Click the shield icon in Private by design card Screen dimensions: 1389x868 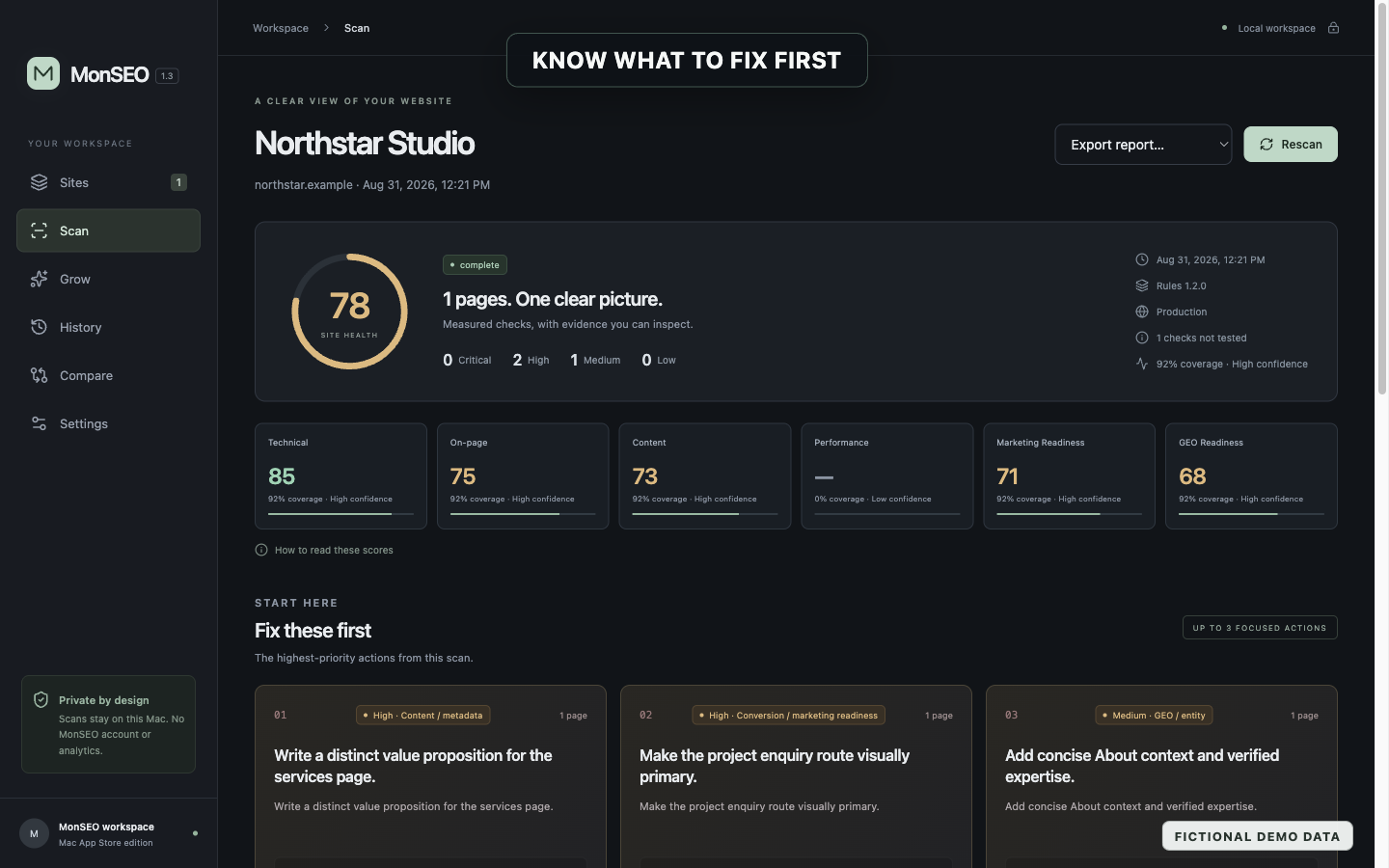coord(41,700)
